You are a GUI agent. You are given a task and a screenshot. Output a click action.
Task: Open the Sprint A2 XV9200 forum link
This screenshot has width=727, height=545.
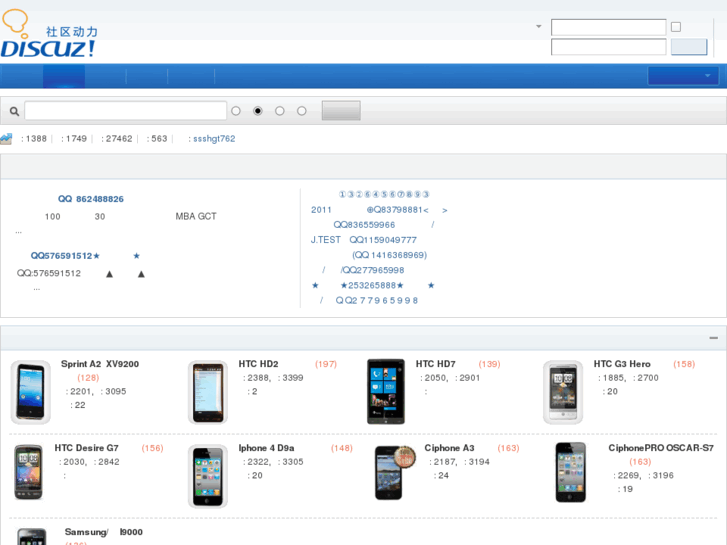tap(100, 364)
